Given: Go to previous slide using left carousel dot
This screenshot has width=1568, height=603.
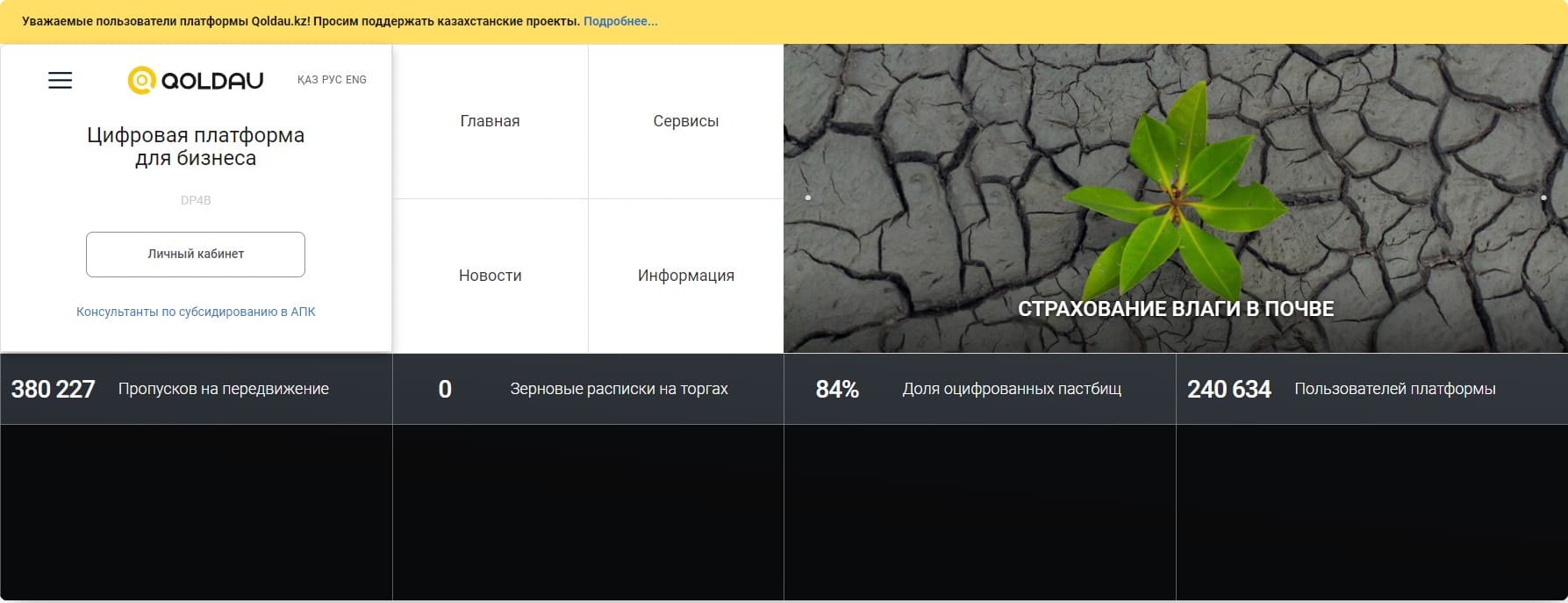Looking at the screenshot, I should [x=808, y=197].
